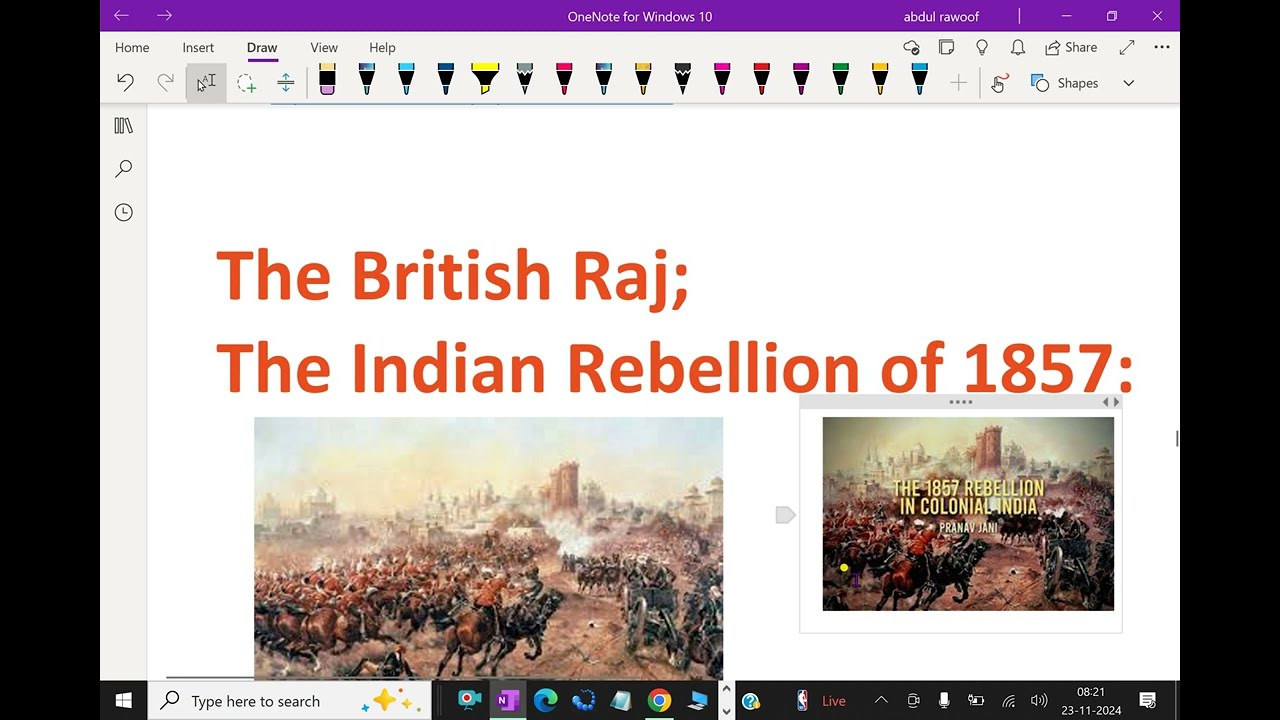Screen dimensions: 1280x720
Task: Open recent notes clock icon
Action: pyautogui.click(x=124, y=212)
